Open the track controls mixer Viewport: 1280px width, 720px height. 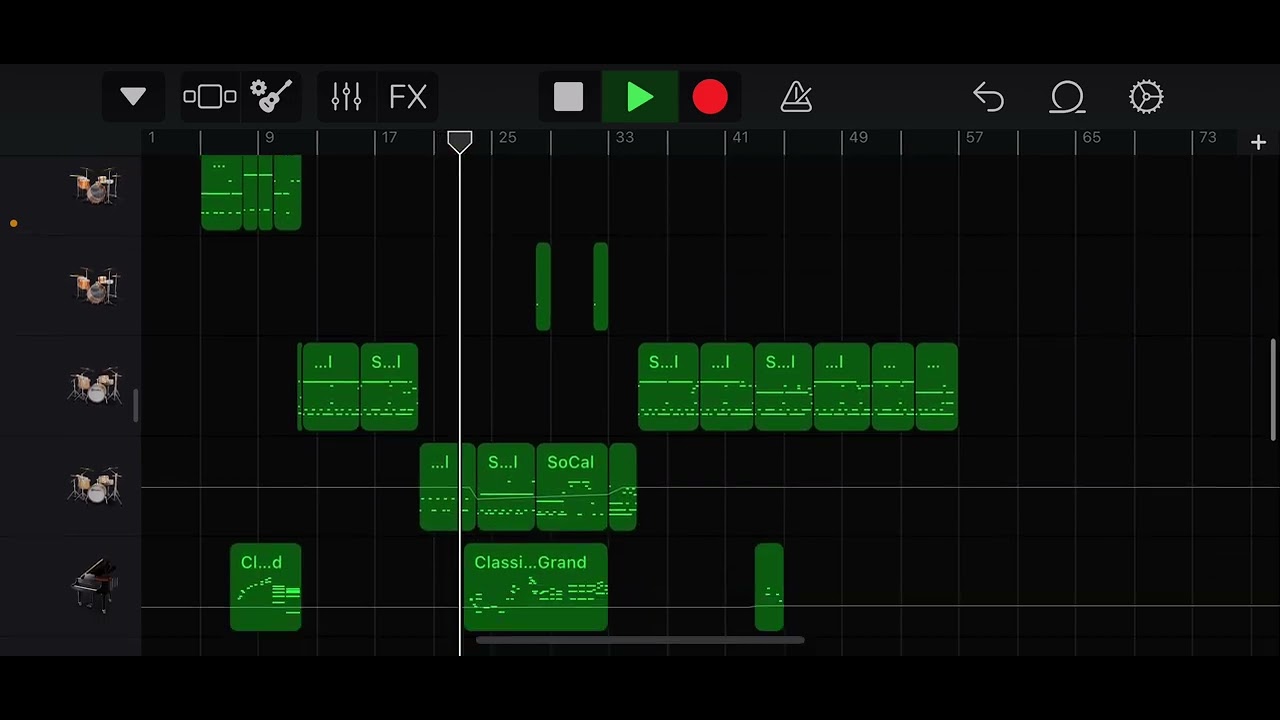(346, 97)
